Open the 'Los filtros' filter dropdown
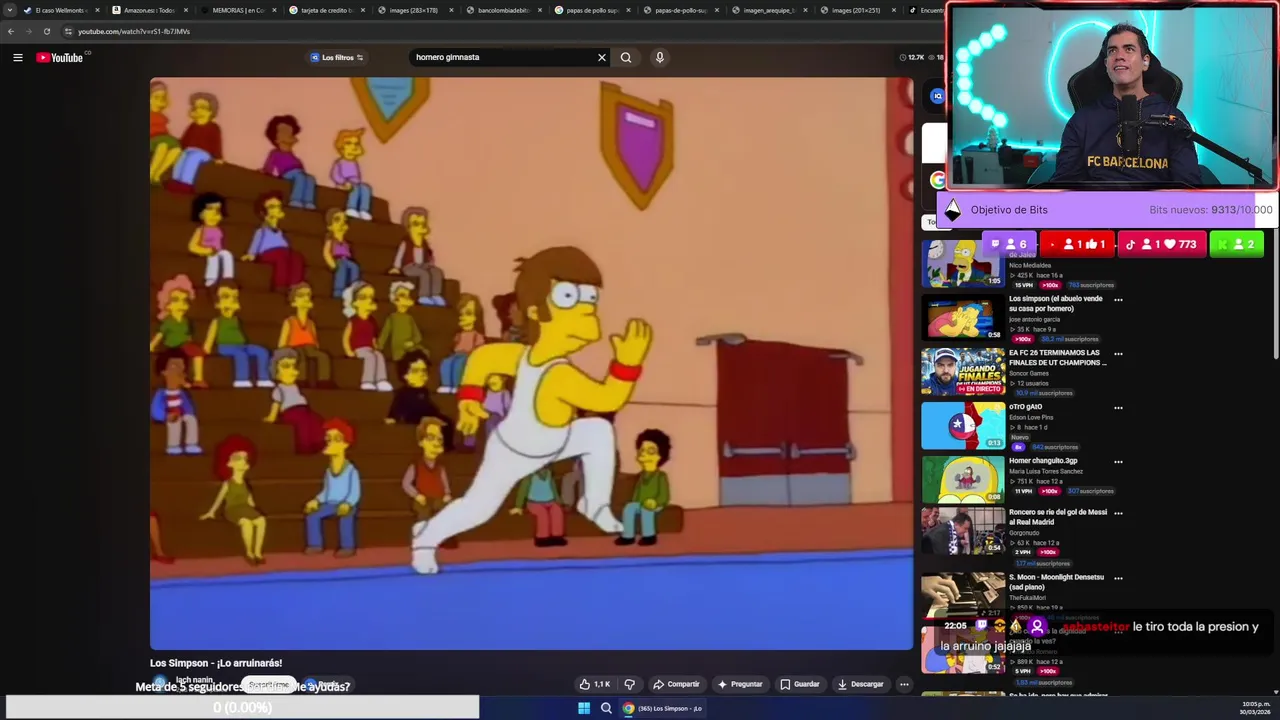1280x720 pixels. (337, 57)
